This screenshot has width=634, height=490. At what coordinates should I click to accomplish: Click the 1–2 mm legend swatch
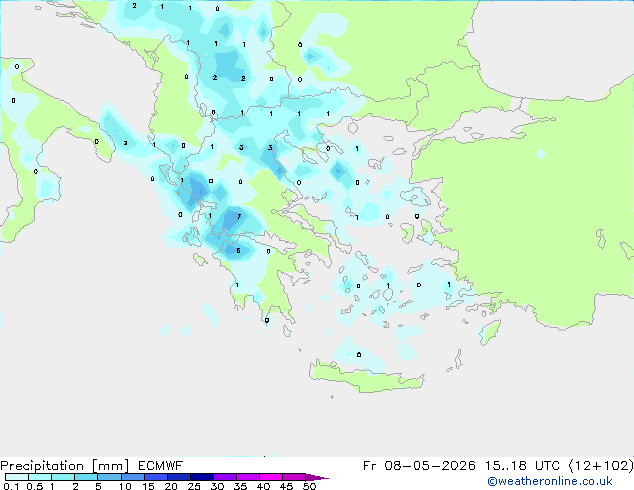coord(63,477)
